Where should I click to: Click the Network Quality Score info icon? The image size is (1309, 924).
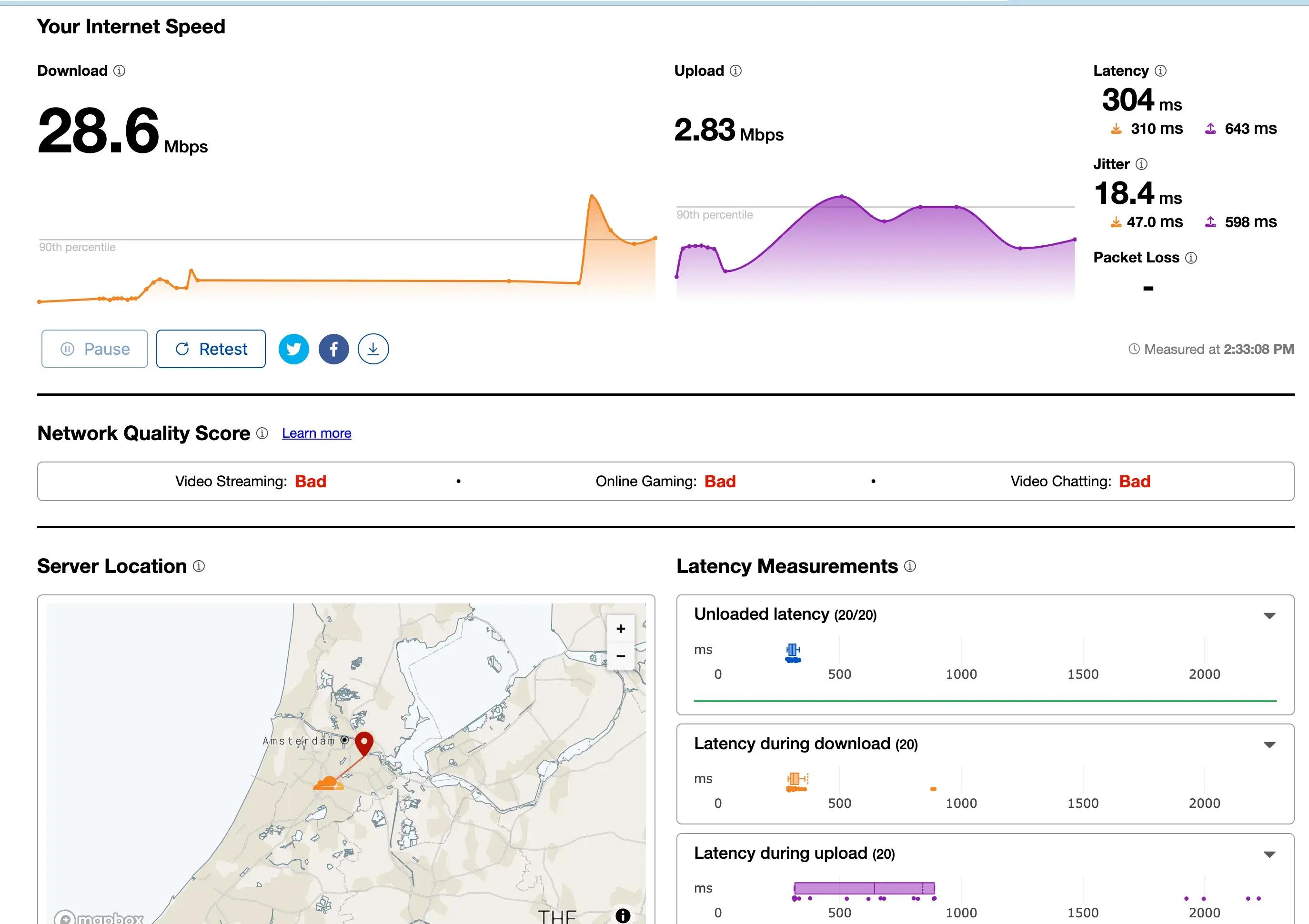tap(262, 433)
